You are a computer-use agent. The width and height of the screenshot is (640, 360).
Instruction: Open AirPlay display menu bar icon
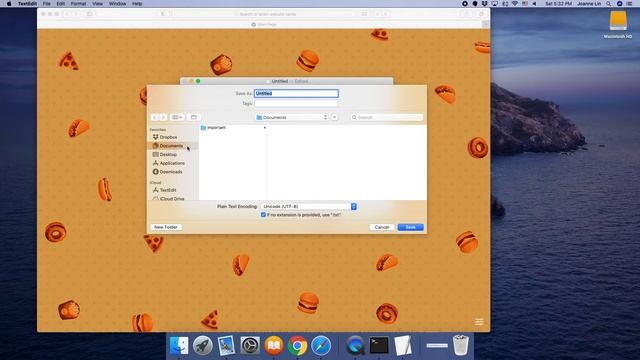[495, 4]
